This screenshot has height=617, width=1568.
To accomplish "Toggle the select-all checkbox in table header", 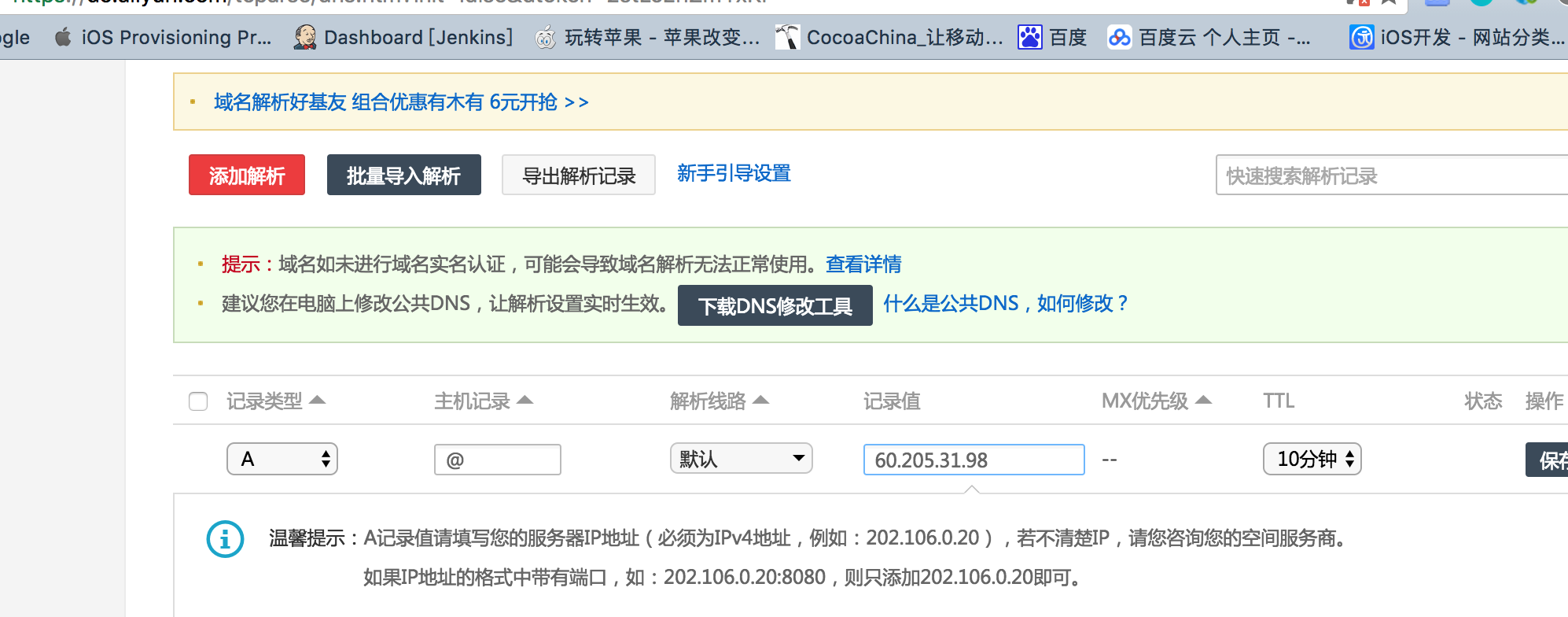I will (198, 401).
